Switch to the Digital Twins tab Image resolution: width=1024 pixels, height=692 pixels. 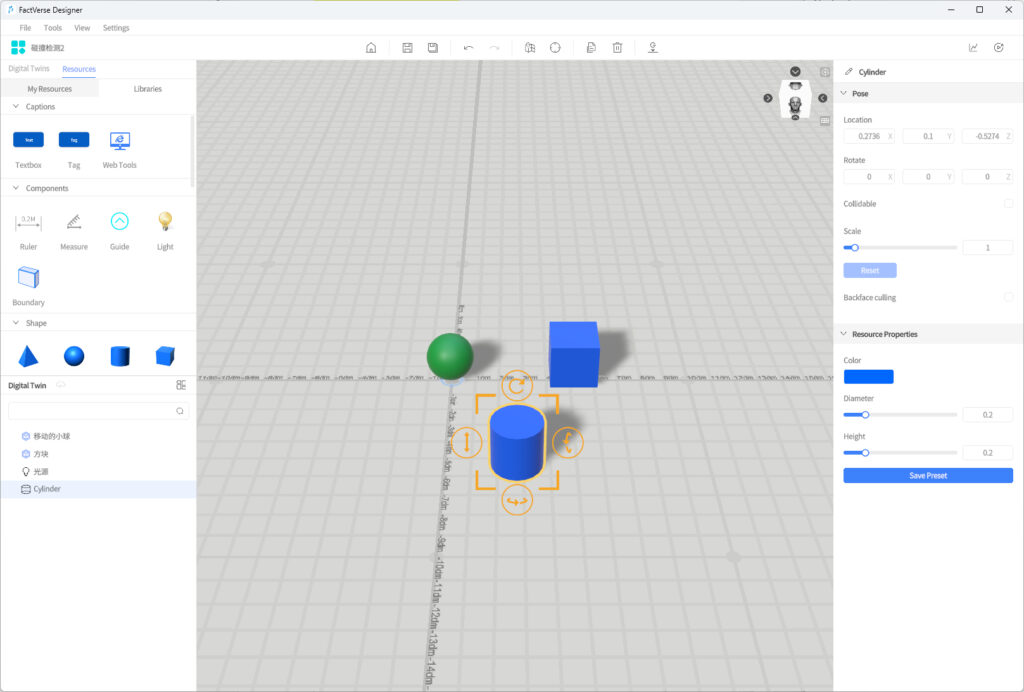coord(29,69)
